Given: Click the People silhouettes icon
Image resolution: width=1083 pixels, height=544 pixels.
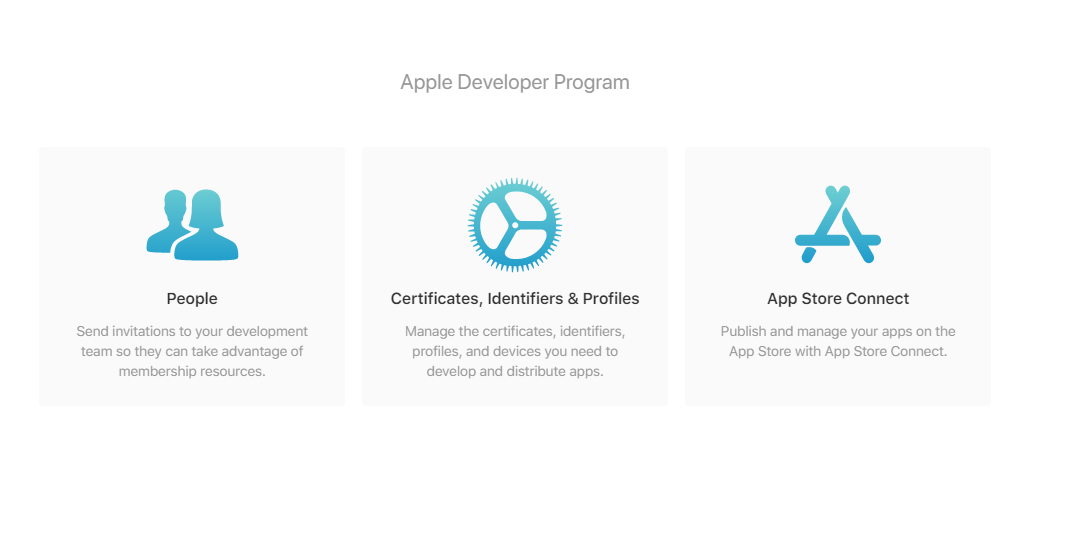Looking at the screenshot, I should (192, 224).
